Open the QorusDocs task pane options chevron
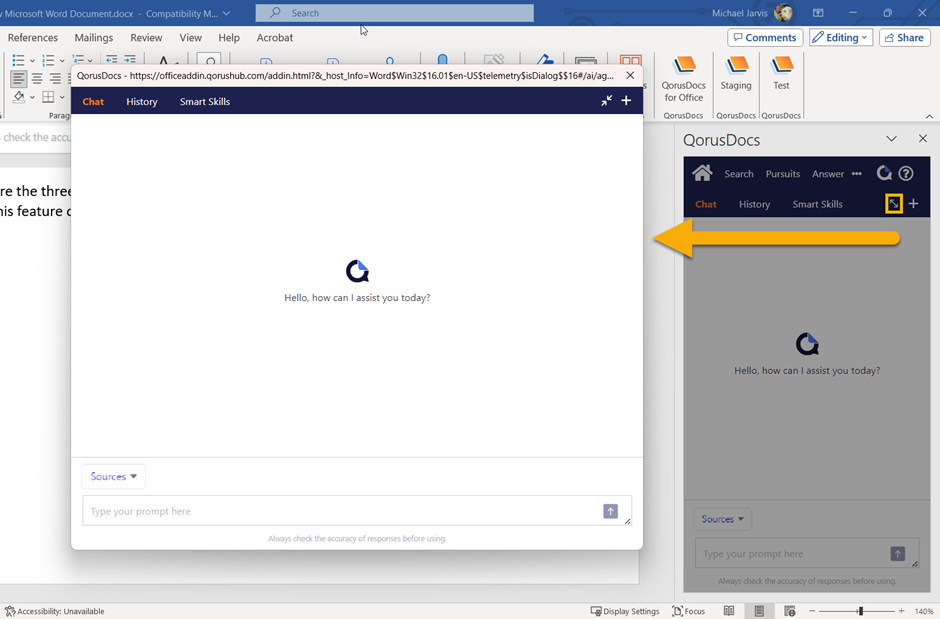Screen dimensions: 940x619 tap(891, 139)
